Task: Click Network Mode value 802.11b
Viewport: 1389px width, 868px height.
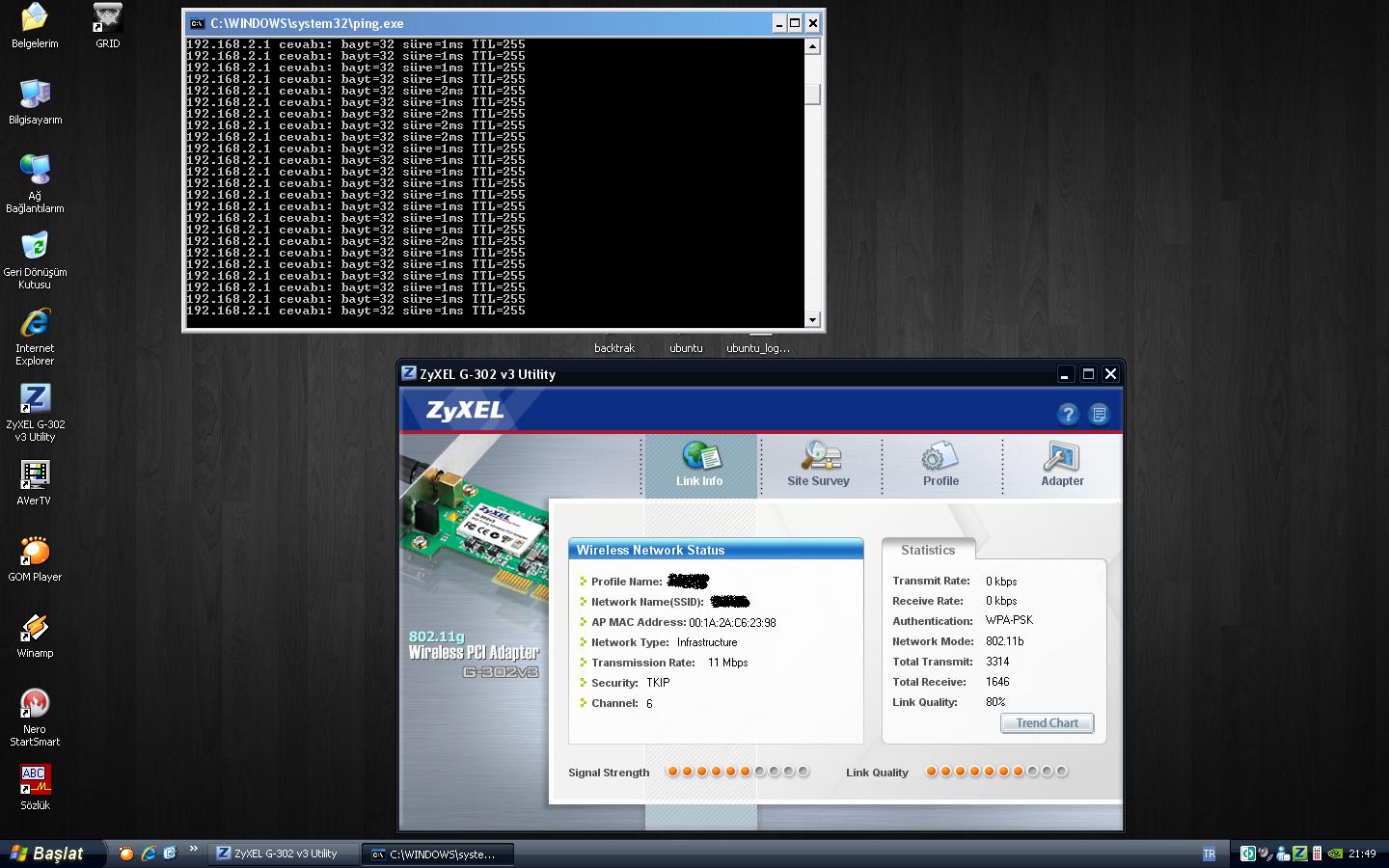Action: (x=1004, y=641)
